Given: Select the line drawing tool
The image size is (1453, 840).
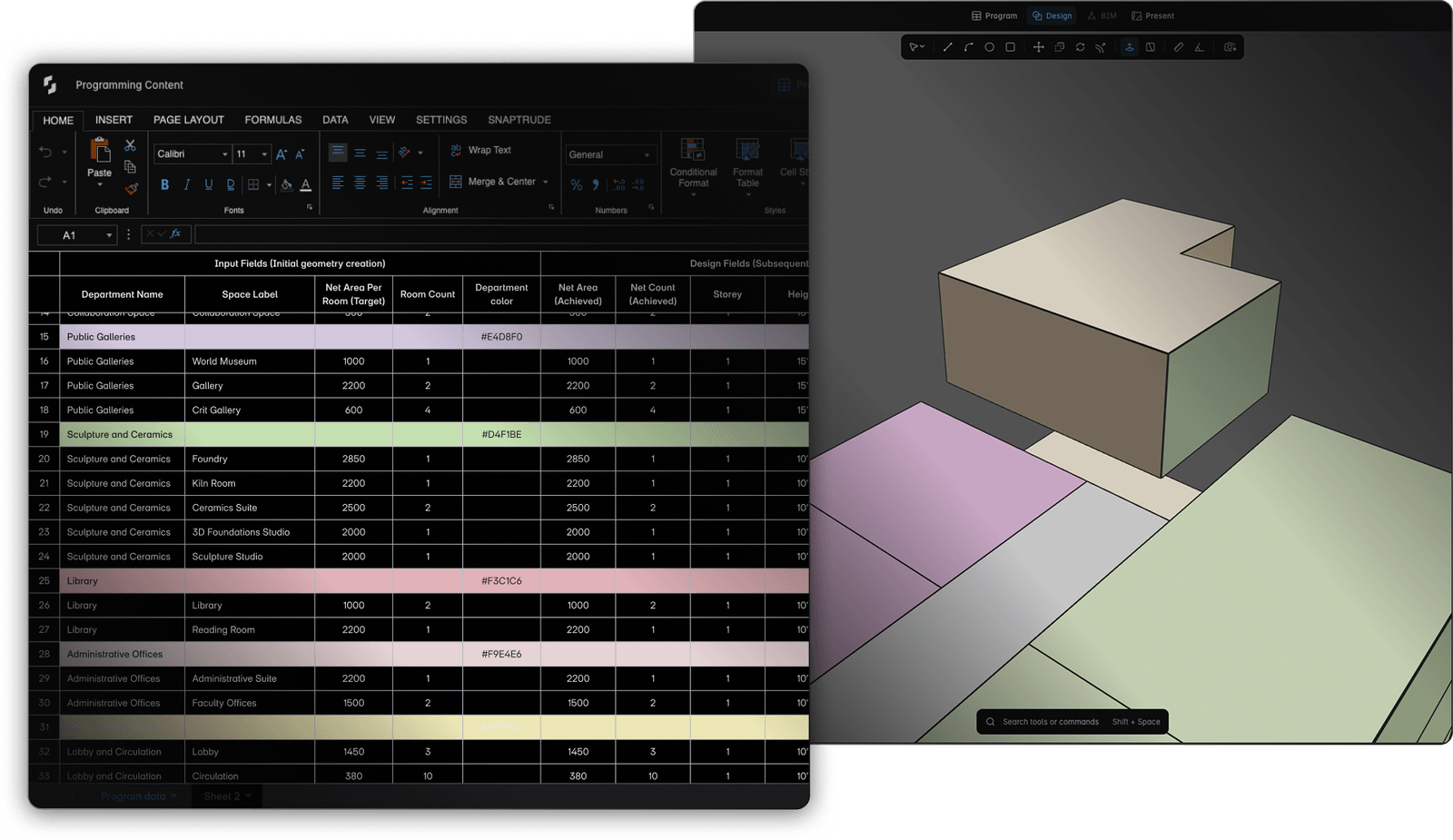Looking at the screenshot, I should (x=947, y=47).
